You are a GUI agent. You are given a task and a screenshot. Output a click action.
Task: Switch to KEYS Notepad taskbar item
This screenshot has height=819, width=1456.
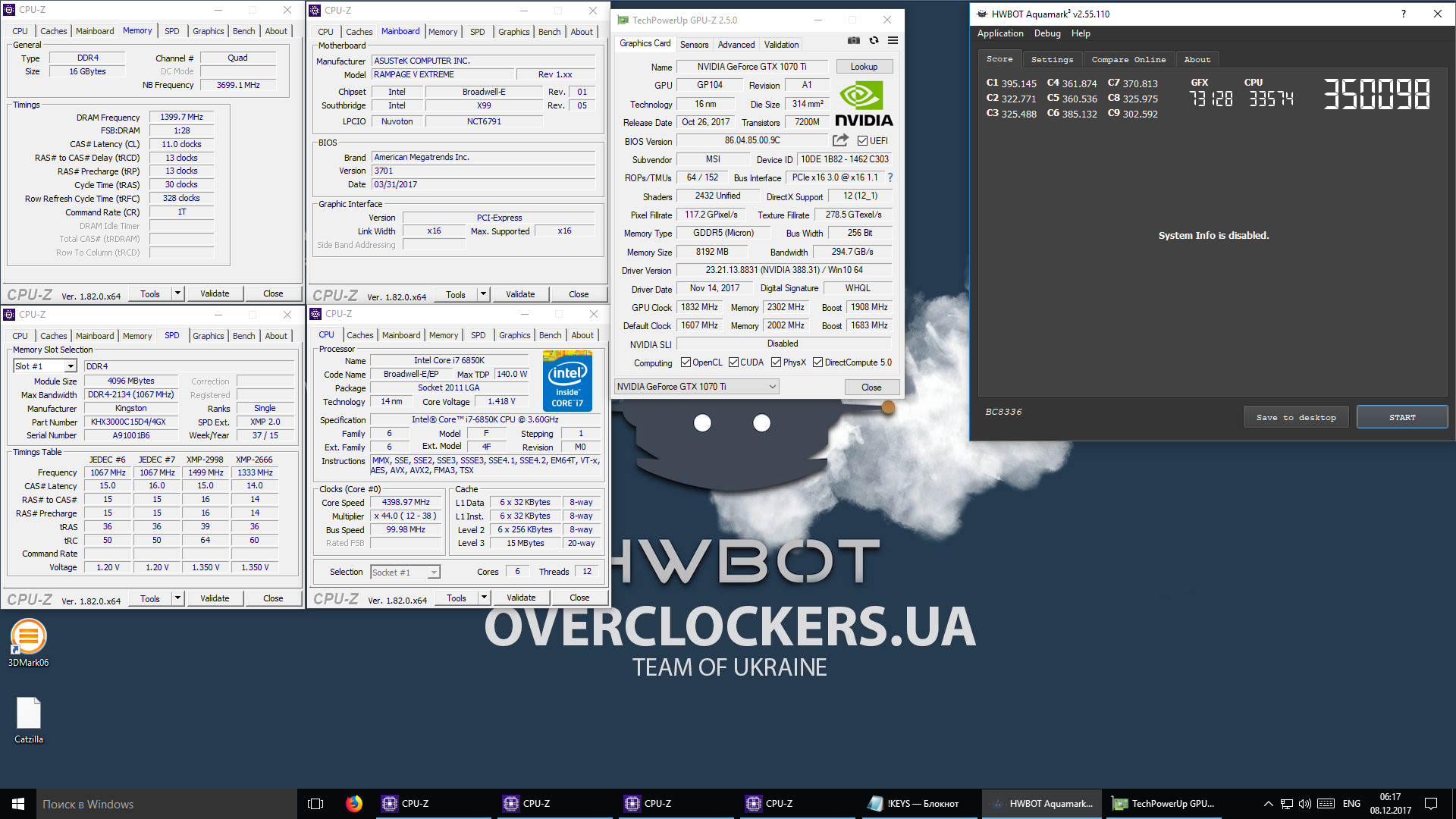pos(918,804)
